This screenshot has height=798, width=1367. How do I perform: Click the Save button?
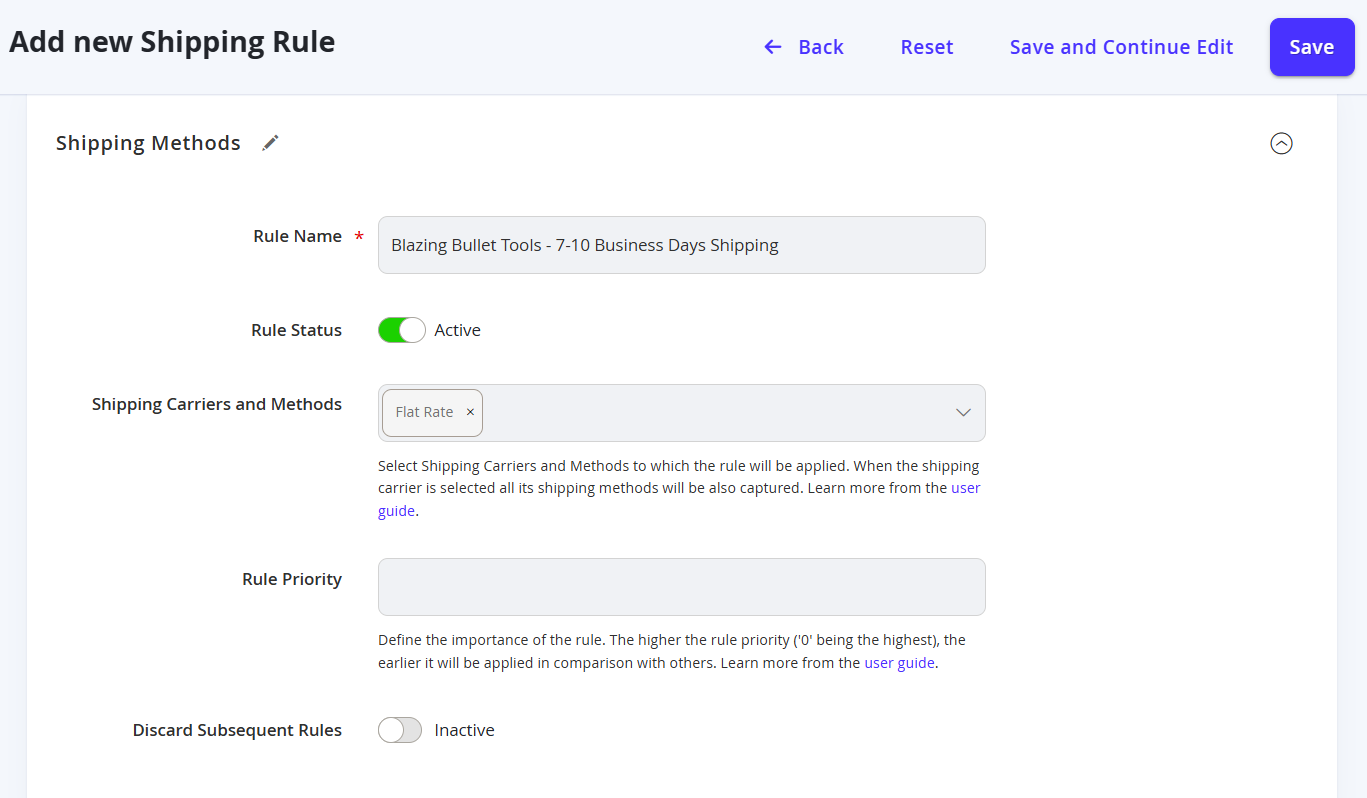coord(1312,47)
